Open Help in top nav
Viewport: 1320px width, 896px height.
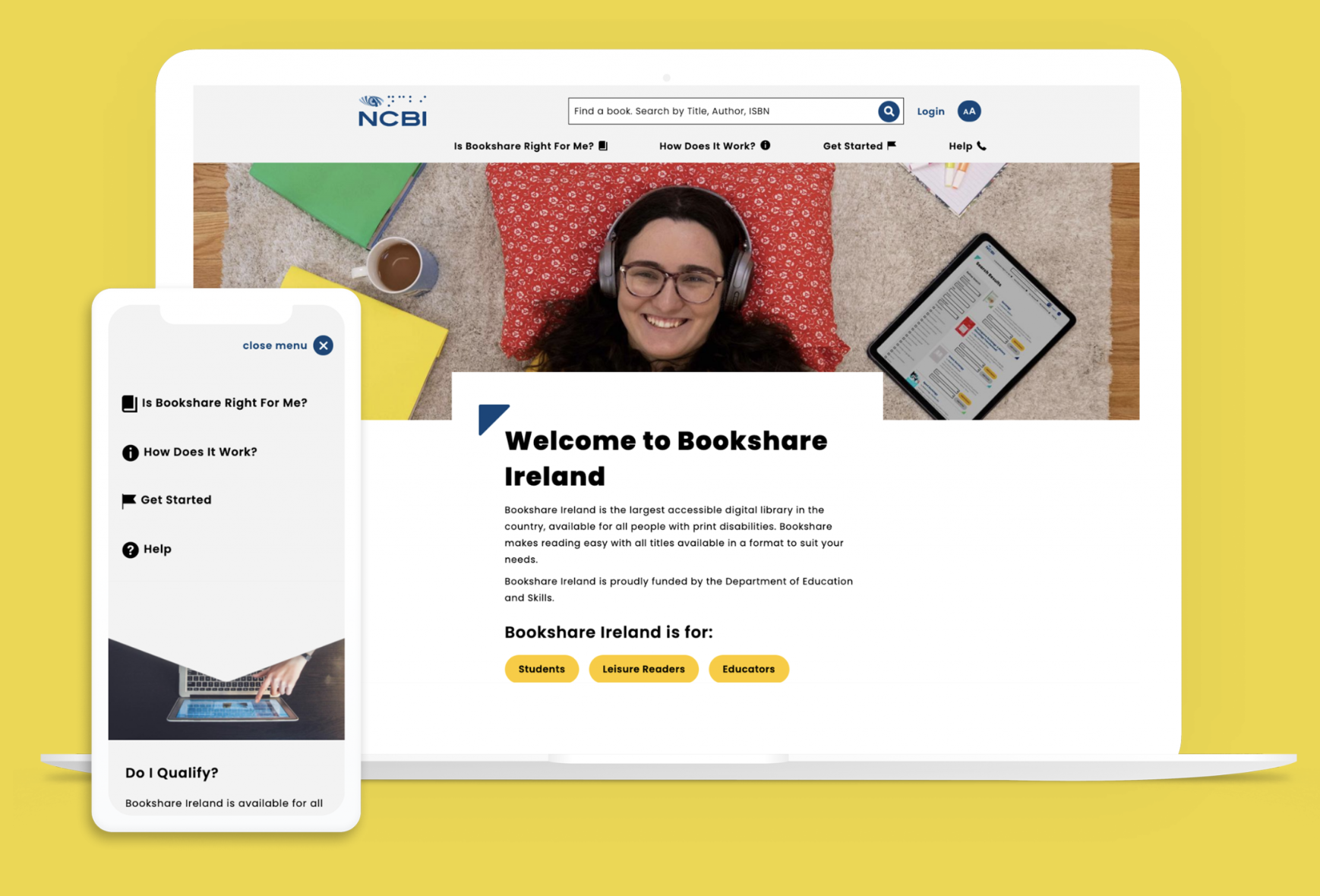[960, 146]
